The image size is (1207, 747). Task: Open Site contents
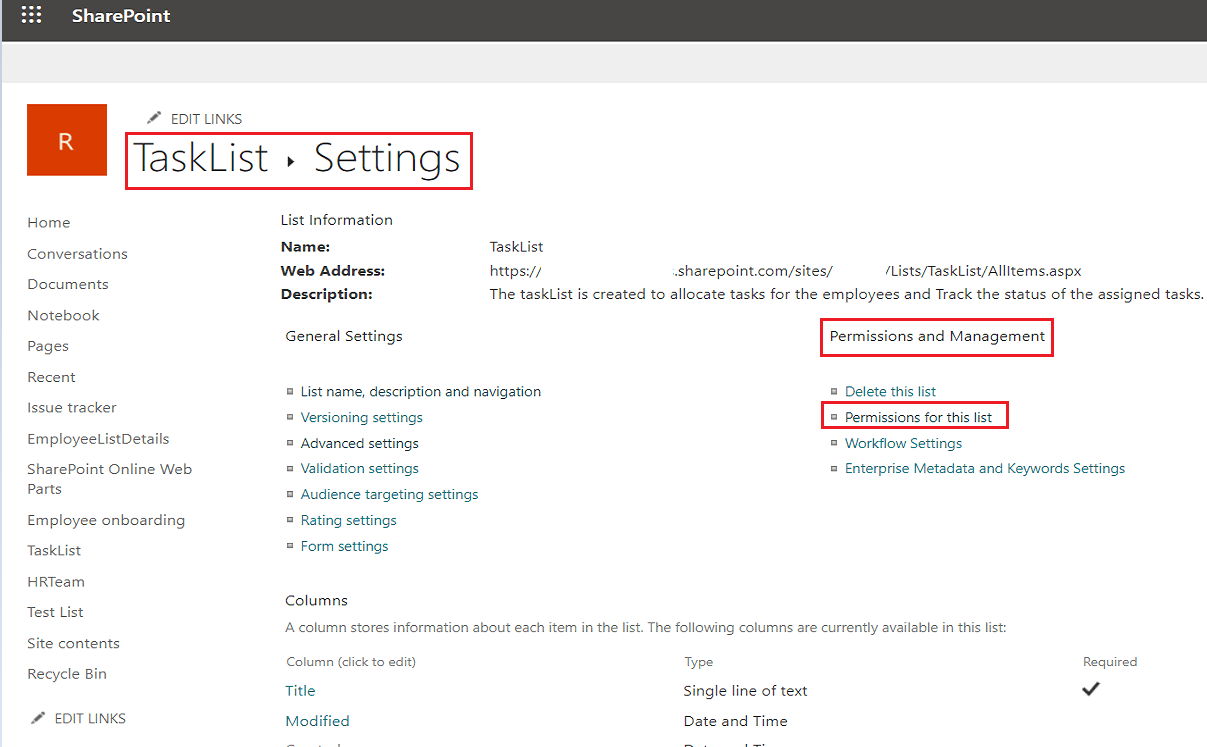pos(74,643)
